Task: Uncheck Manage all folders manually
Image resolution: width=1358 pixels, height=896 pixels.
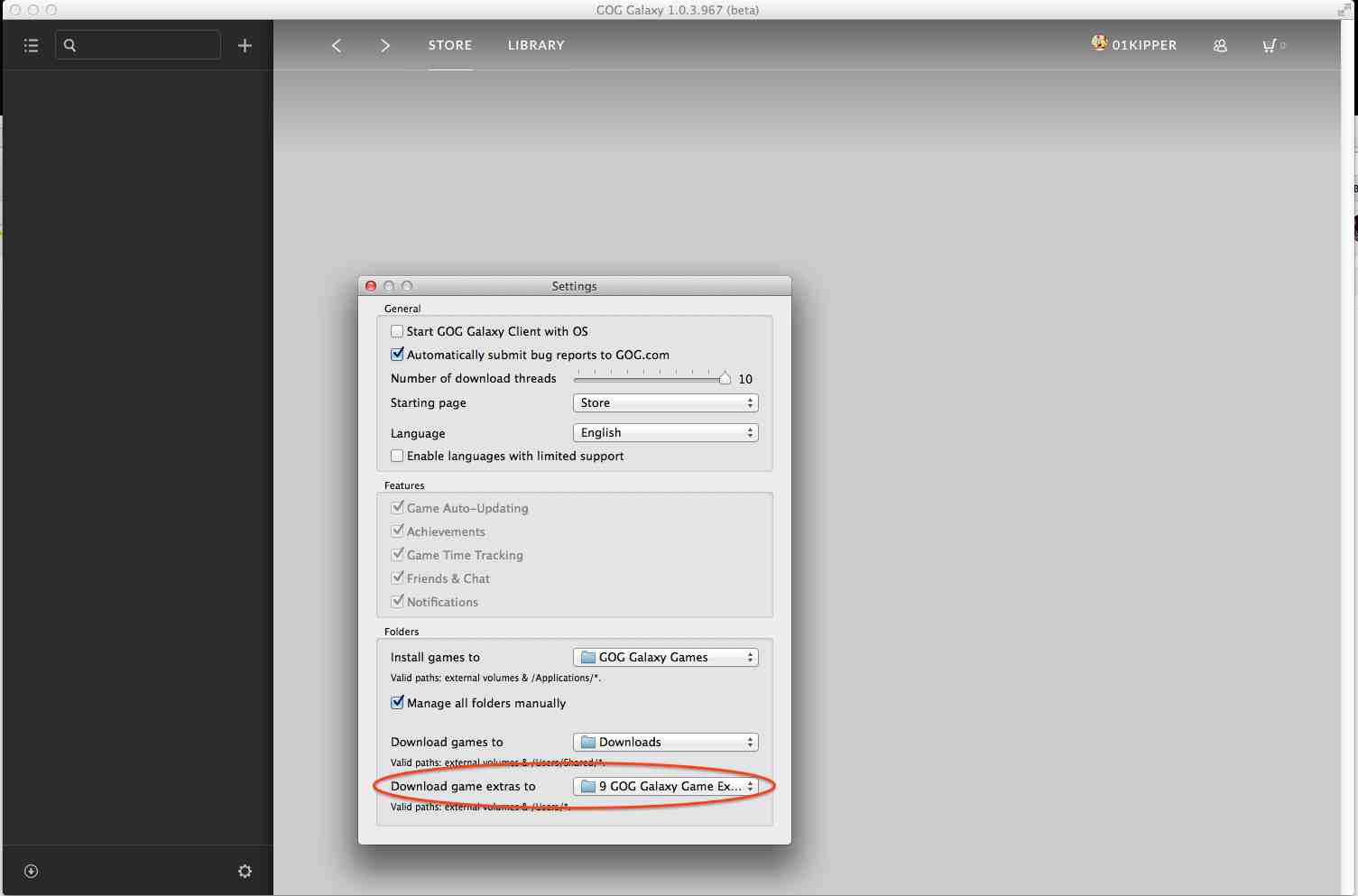Action: click(397, 703)
